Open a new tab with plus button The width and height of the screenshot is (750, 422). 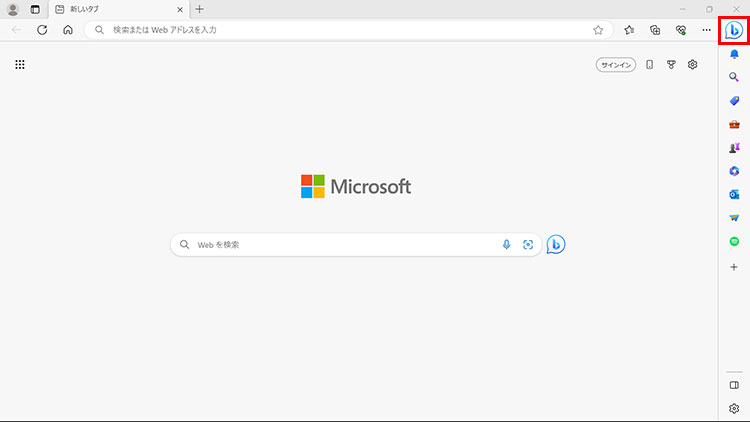(200, 9)
